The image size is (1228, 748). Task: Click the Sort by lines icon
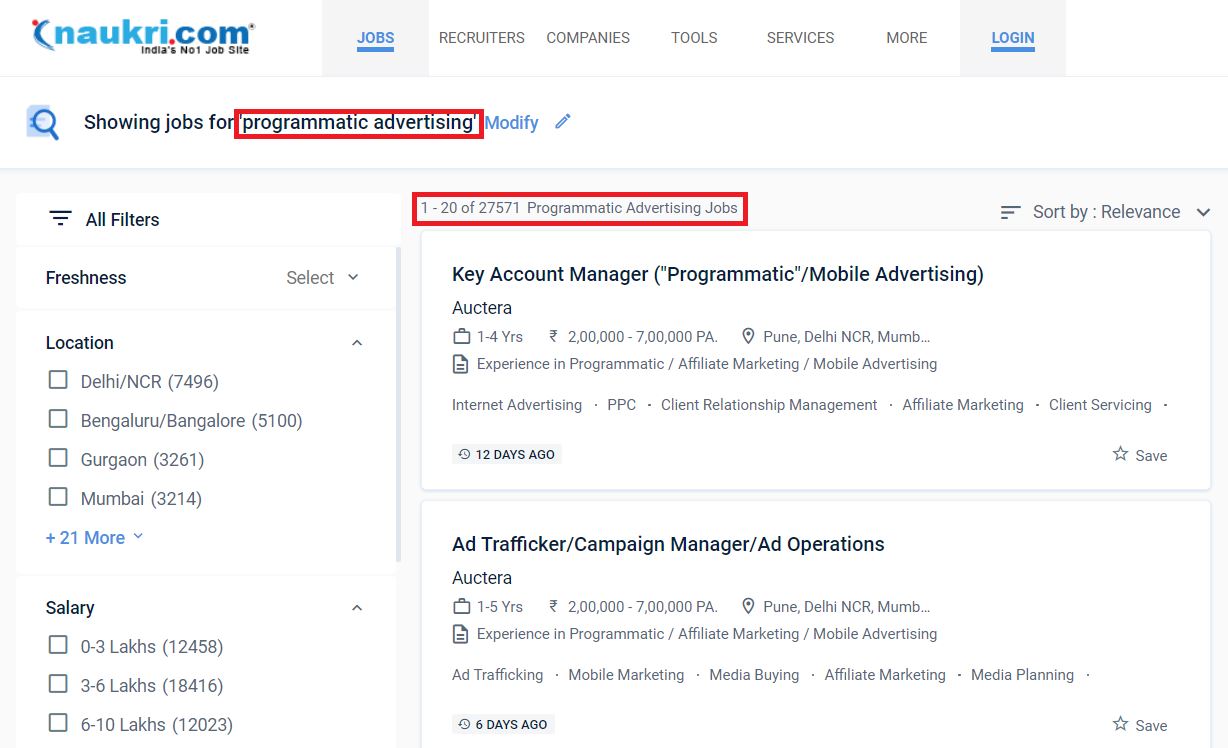tap(1011, 212)
